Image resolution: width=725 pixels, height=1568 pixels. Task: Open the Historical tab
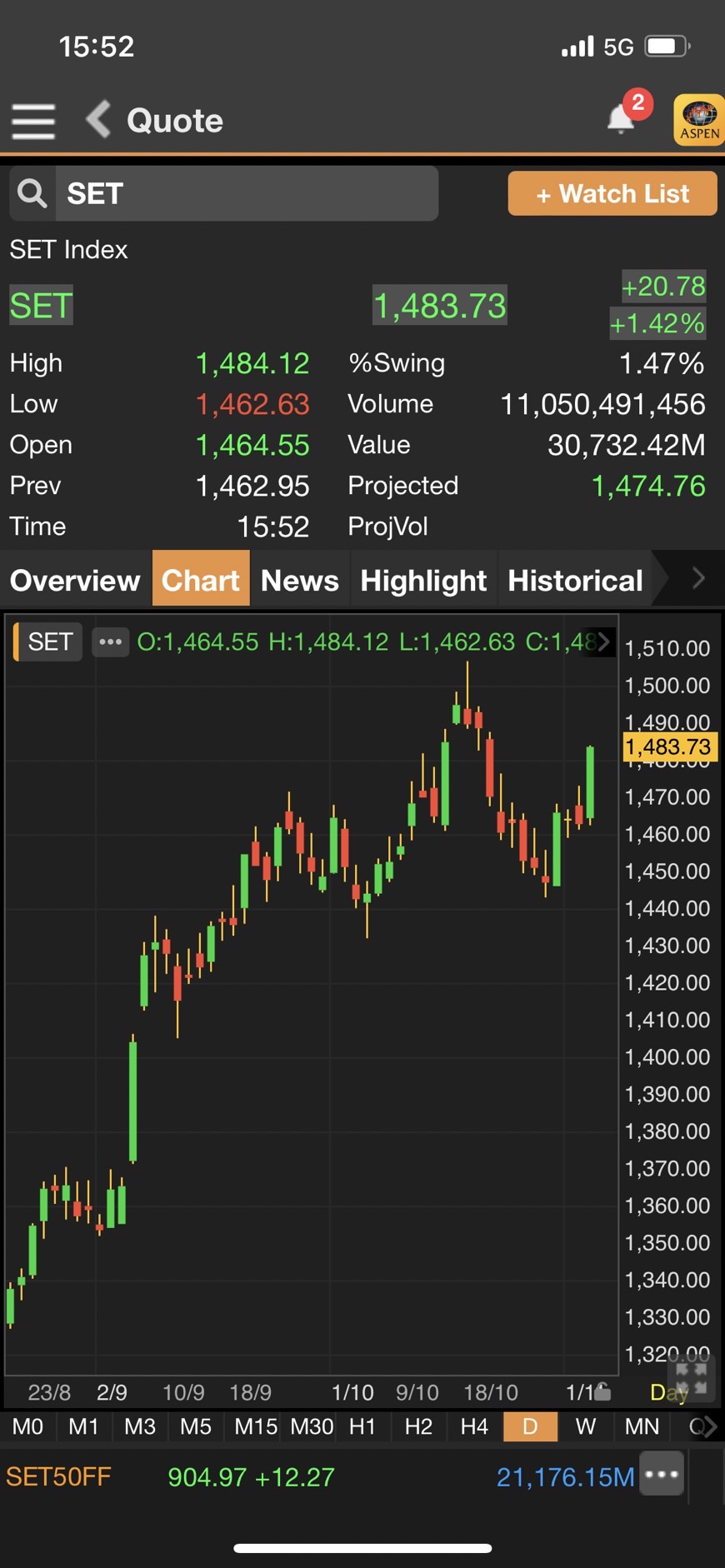tap(576, 580)
